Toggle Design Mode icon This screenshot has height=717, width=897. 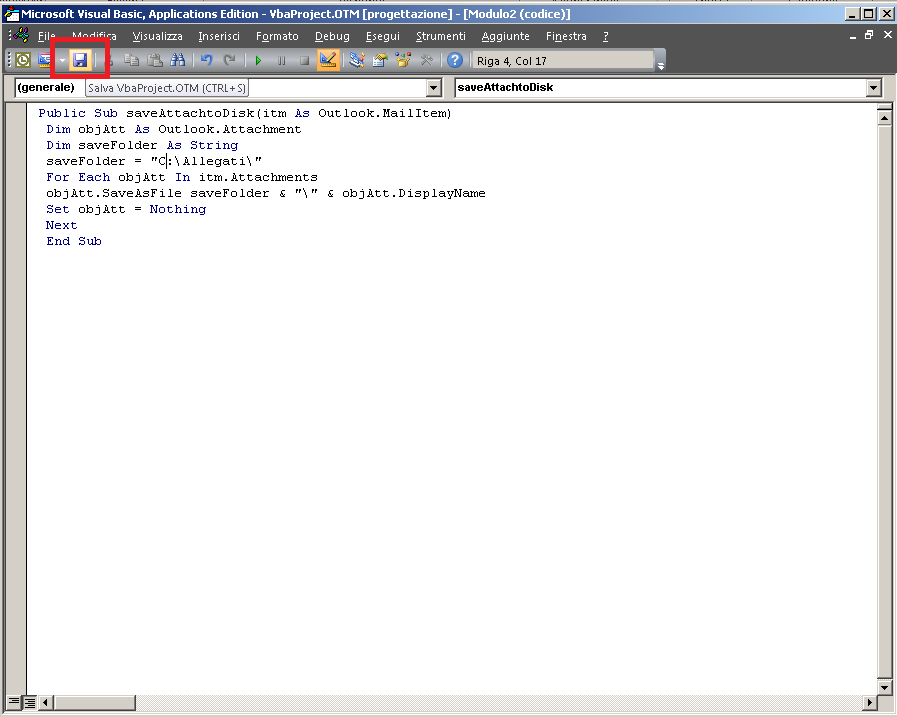tap(328, 60)
